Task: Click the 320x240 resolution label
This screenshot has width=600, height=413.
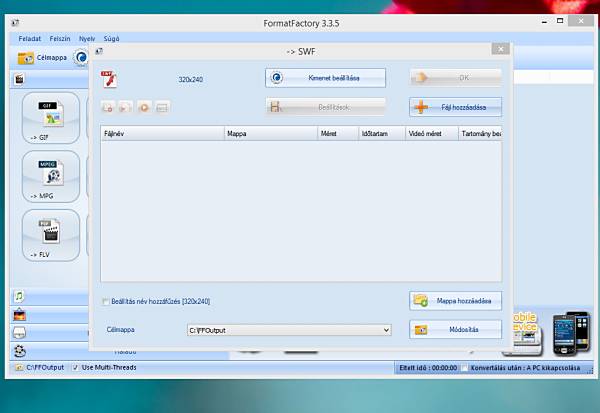Action: [191, 80]
